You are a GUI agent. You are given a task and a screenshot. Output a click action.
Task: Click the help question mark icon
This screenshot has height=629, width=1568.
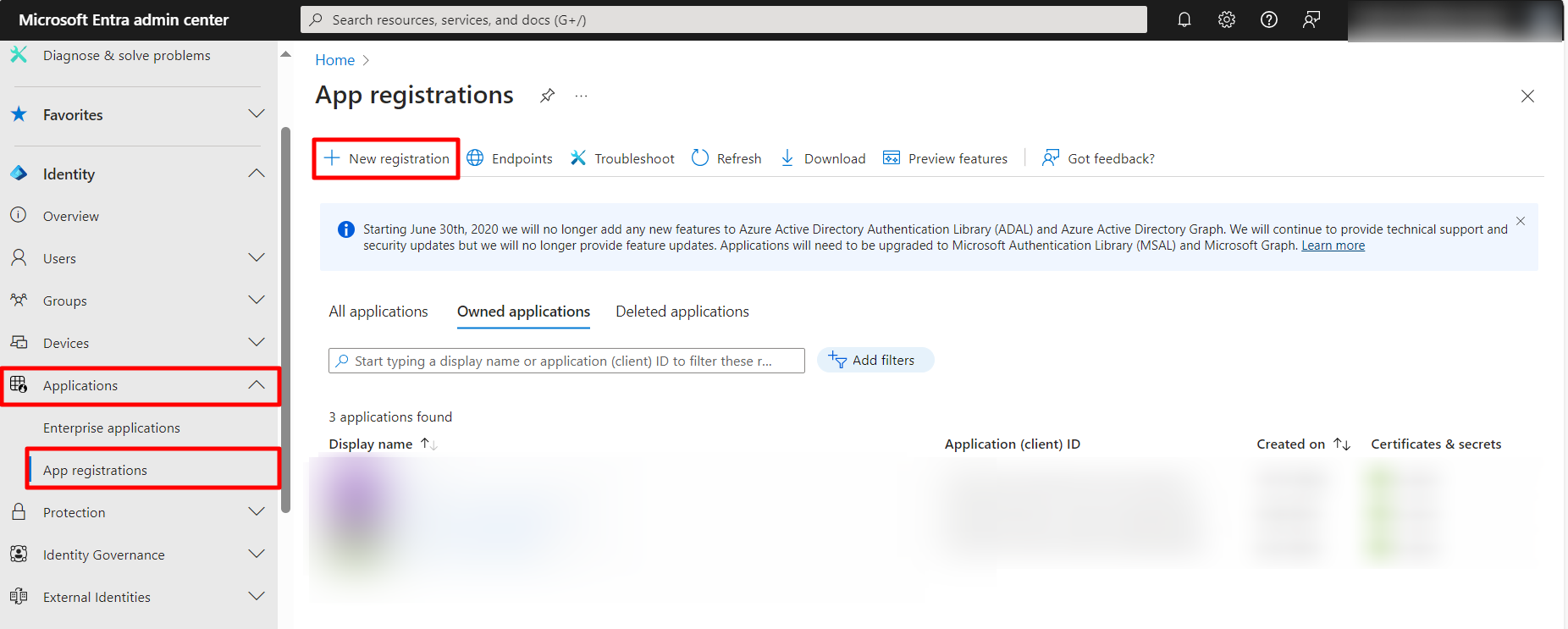[x=1268, y=19]
